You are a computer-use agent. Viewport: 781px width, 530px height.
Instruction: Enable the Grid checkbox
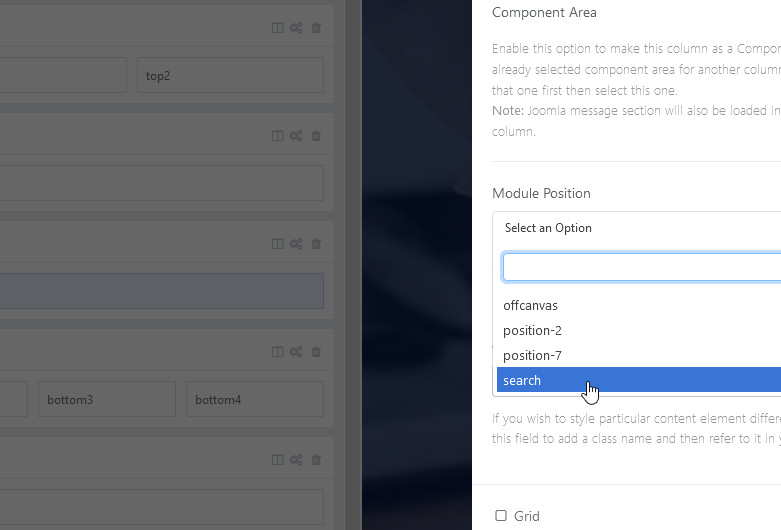pyautogui.click(x=501, y=516)
